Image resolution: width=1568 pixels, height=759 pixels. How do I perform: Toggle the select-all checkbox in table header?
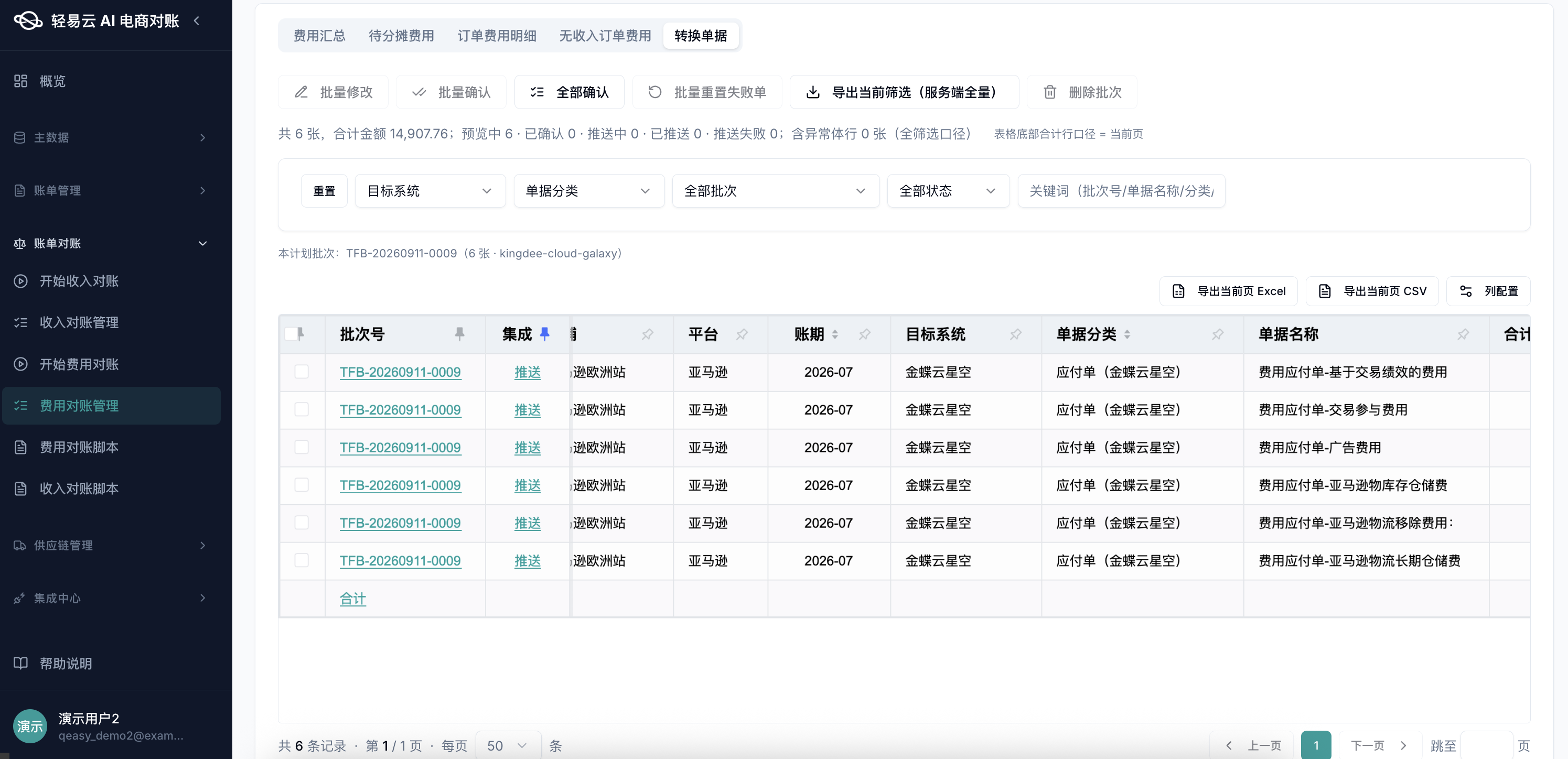(292, 333)
